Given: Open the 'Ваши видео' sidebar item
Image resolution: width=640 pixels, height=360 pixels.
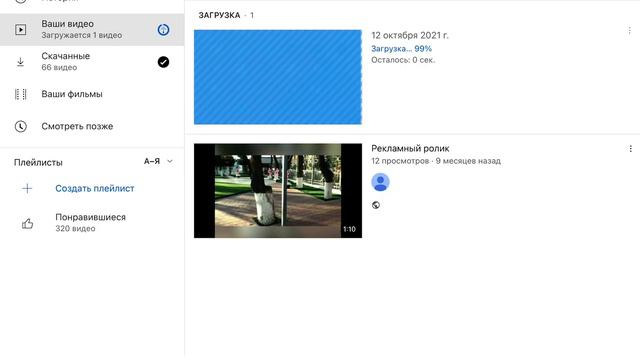Looking at the screenshot, I should pyautogui.click(x=92, y=29).
